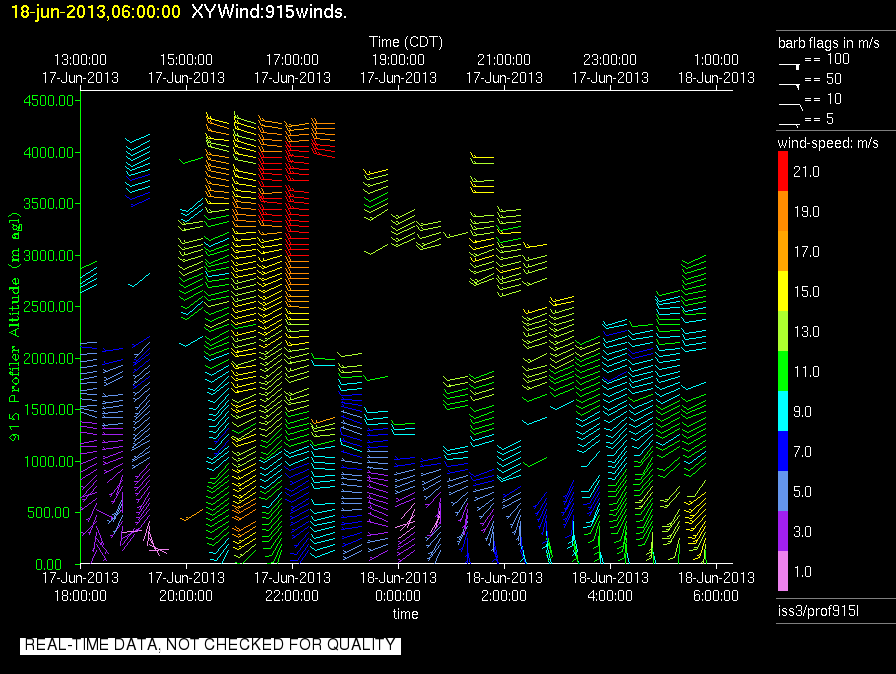Click the '18-Jun-2013 0:00:00' bottom axis label
This screenshot has width=896, height=674.
click(x=398, y=587)
